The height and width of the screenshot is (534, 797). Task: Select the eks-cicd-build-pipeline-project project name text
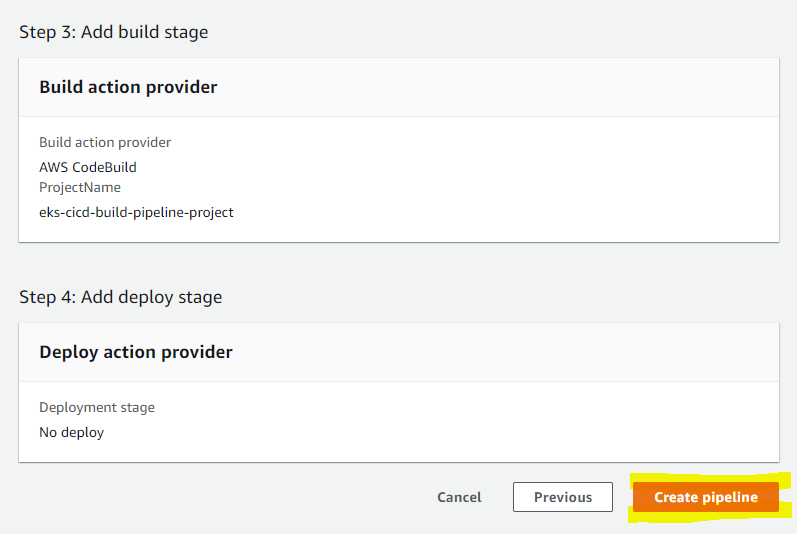click(136, 212)
